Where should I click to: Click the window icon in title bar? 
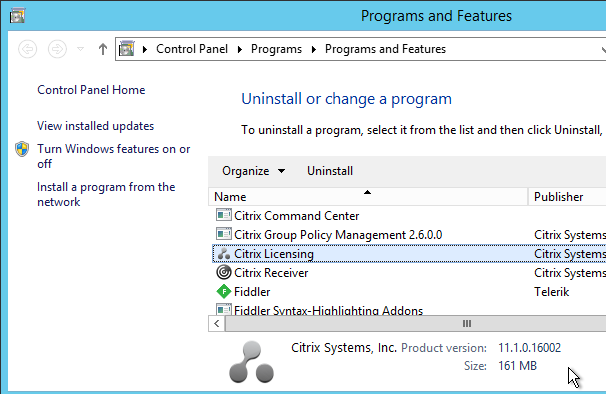[x=17, y=15]
